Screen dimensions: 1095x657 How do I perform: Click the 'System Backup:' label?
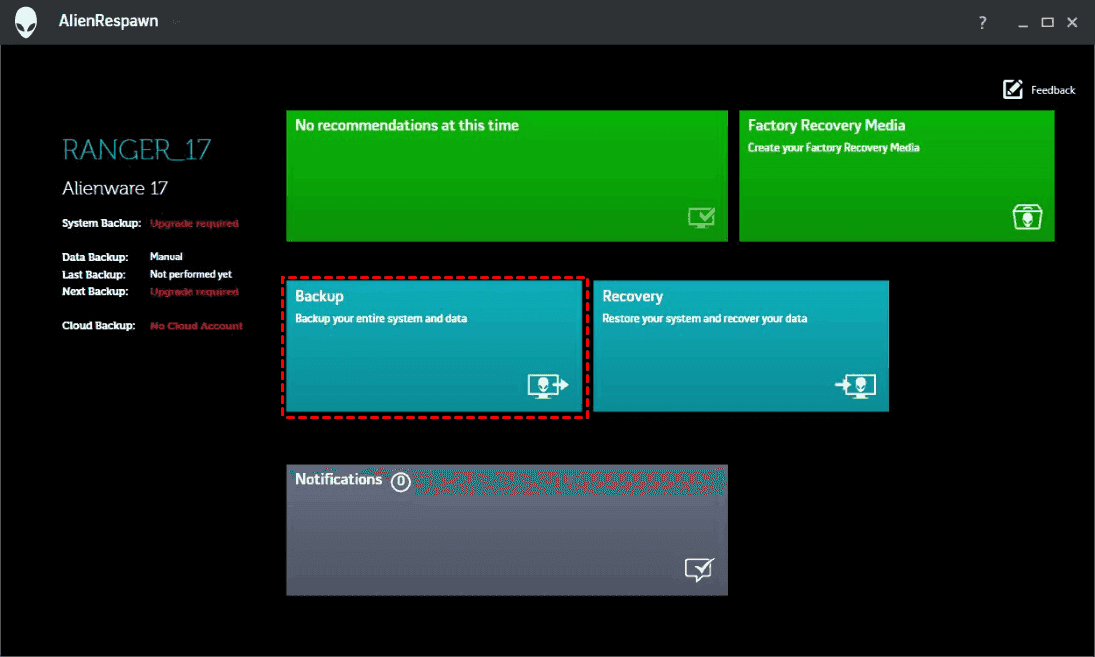[101, 223]
